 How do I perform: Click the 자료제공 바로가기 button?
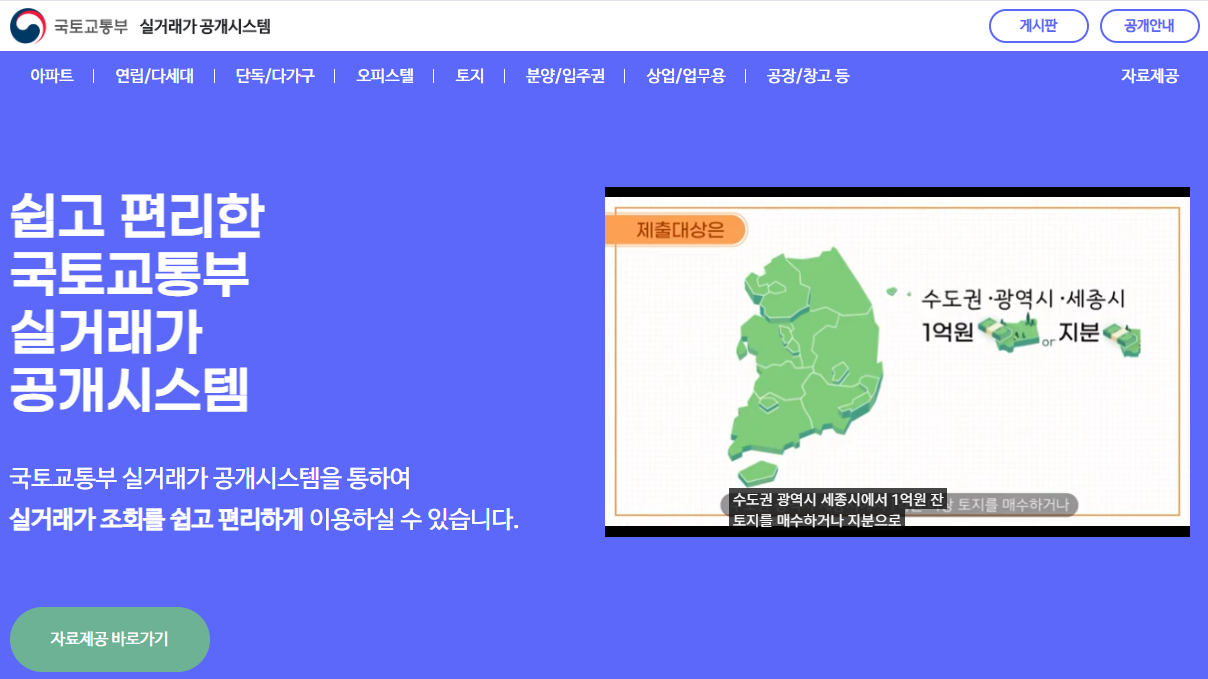pos(110,639)
